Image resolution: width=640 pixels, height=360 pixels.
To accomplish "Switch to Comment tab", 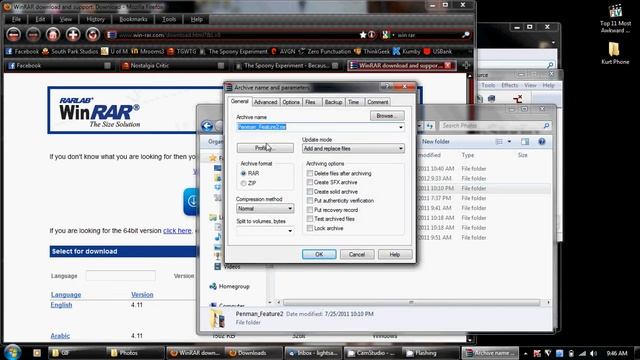I will pyautogui.click(x=377, y=102).
